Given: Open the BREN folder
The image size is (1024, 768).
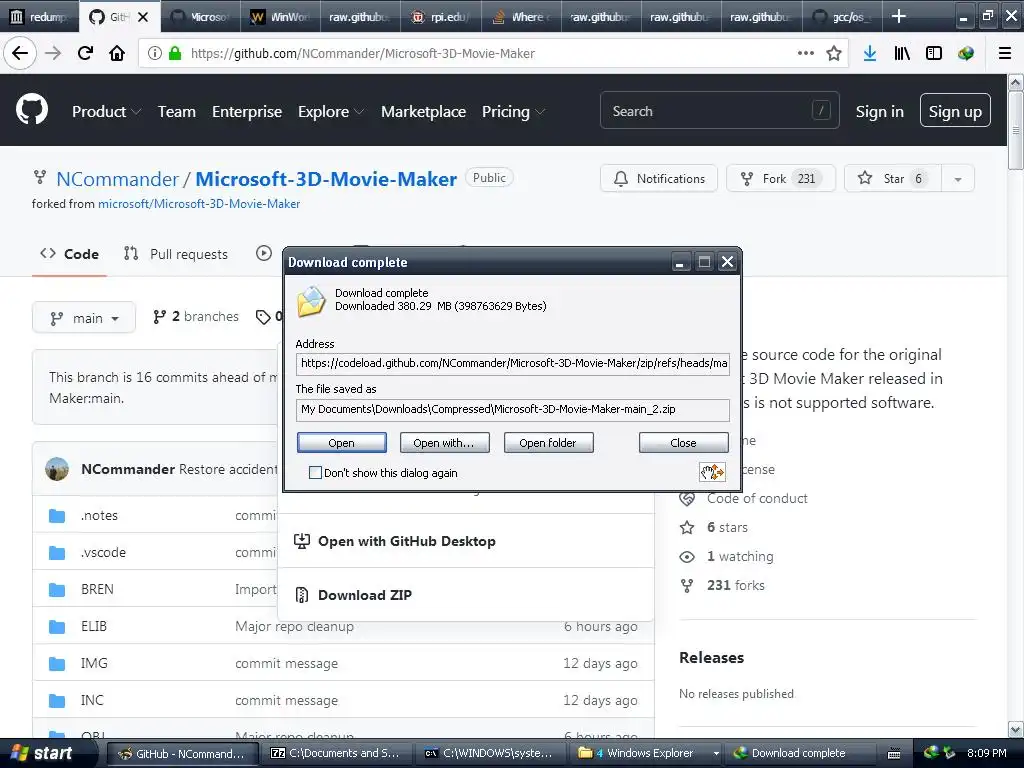Looking at the screenshot, I should pyautogui.click(x=97, y=589).
